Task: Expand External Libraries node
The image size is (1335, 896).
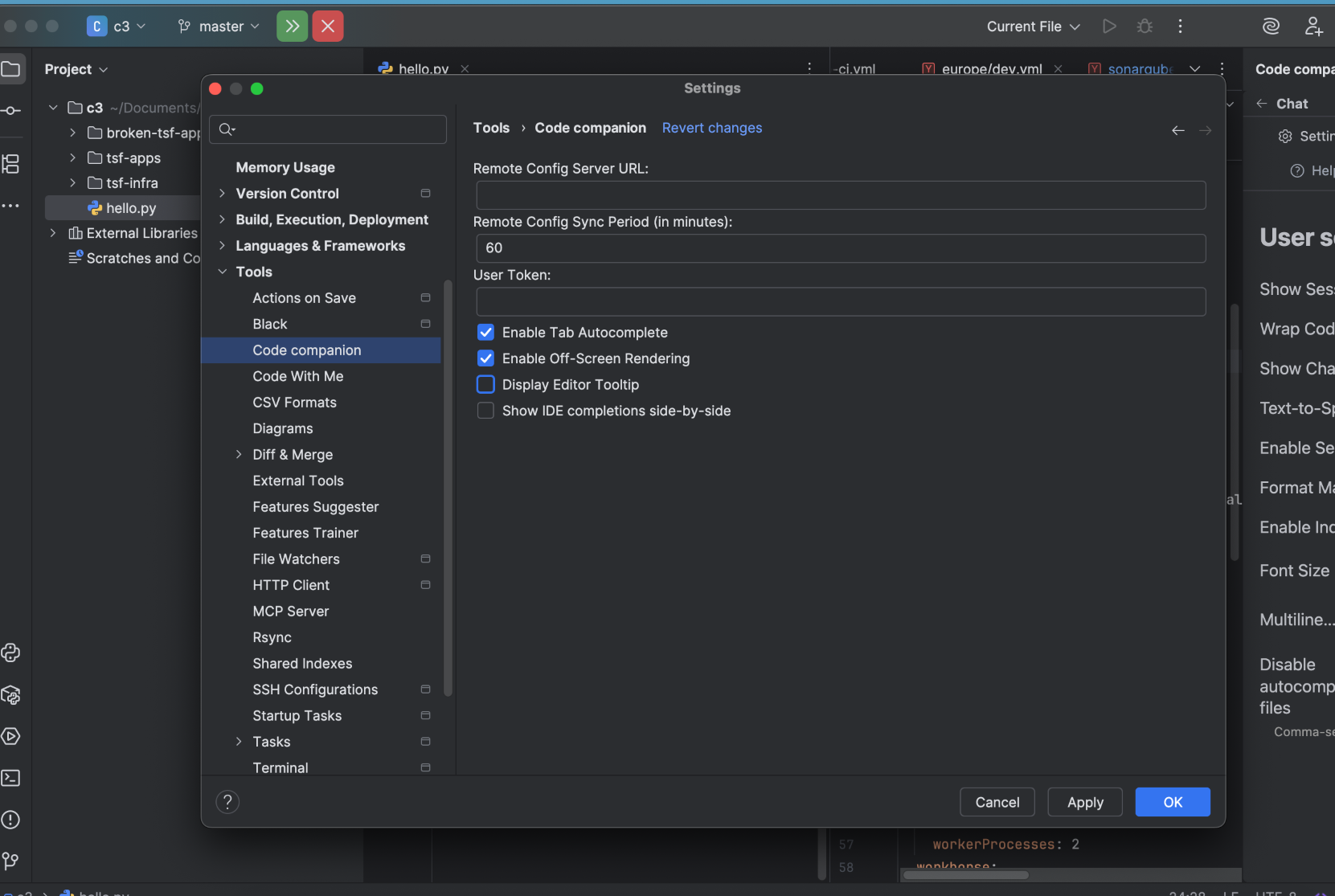Action: pyautogui.click(x=53, y=233)
